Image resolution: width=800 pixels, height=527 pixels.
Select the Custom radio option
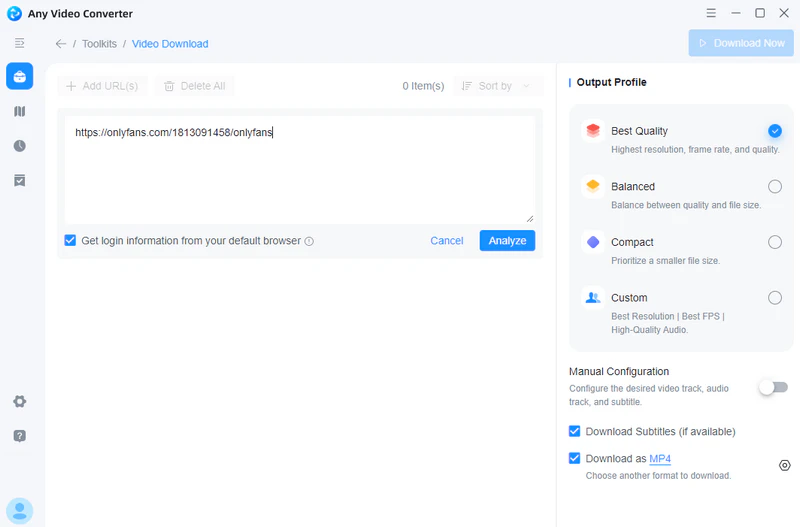point(774,297)
